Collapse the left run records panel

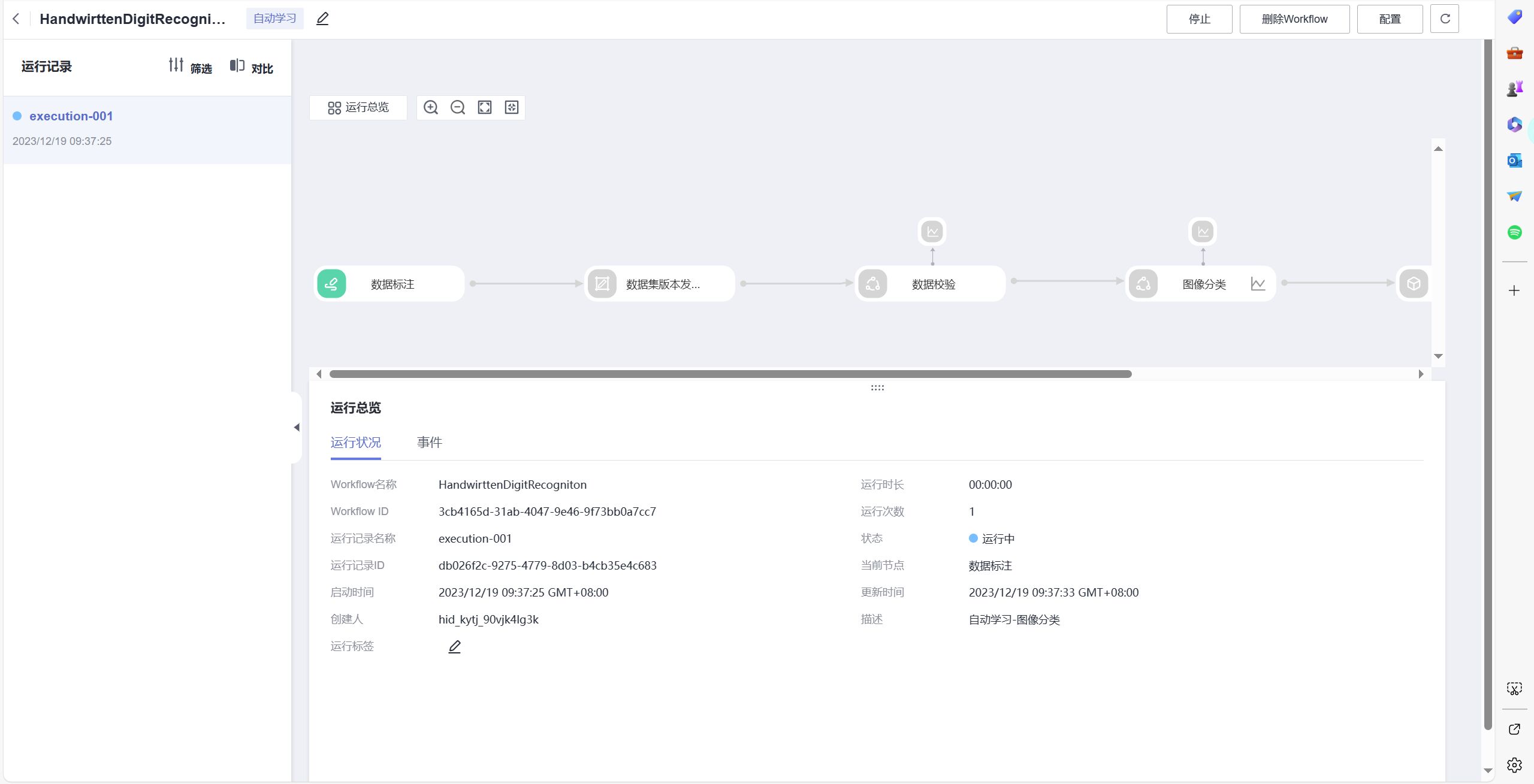297,427
